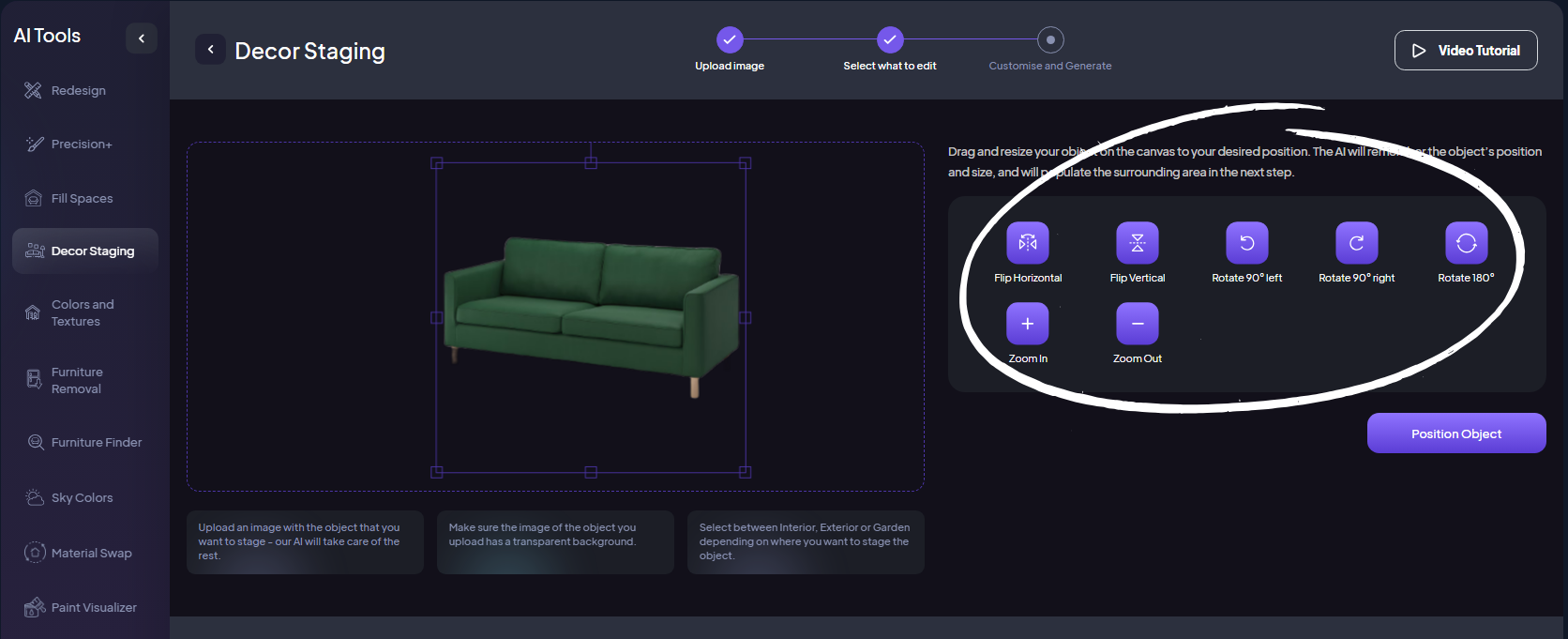Rotate the object 90° right
Image resolution: width=1568 pixels, height=639 pixels.
[x=1356, y=243]
